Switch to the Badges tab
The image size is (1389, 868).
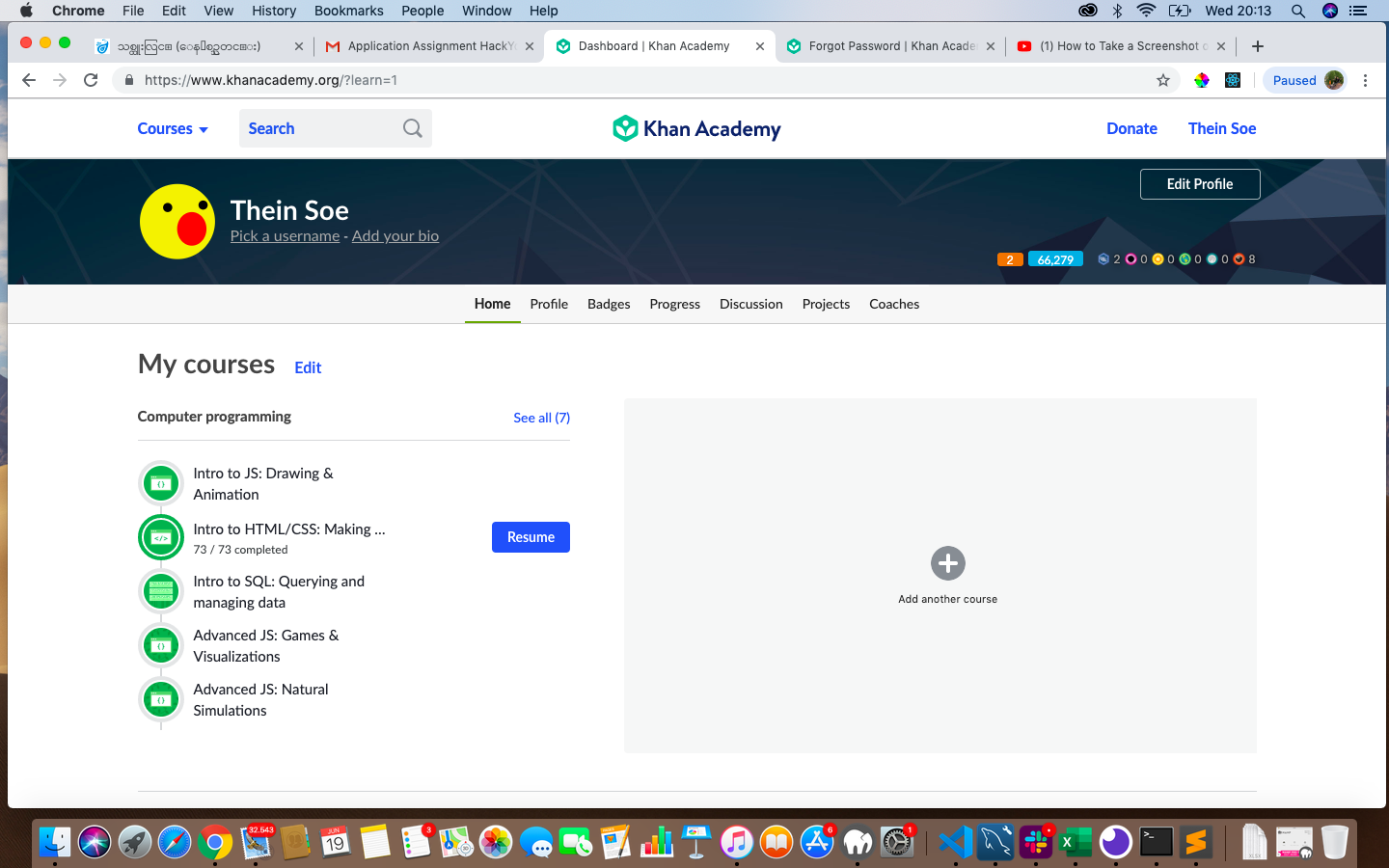click(609, 304)
